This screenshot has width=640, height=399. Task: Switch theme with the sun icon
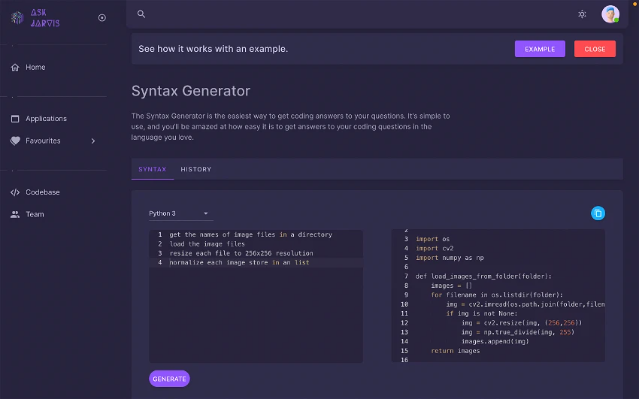(x=582, y=14)
